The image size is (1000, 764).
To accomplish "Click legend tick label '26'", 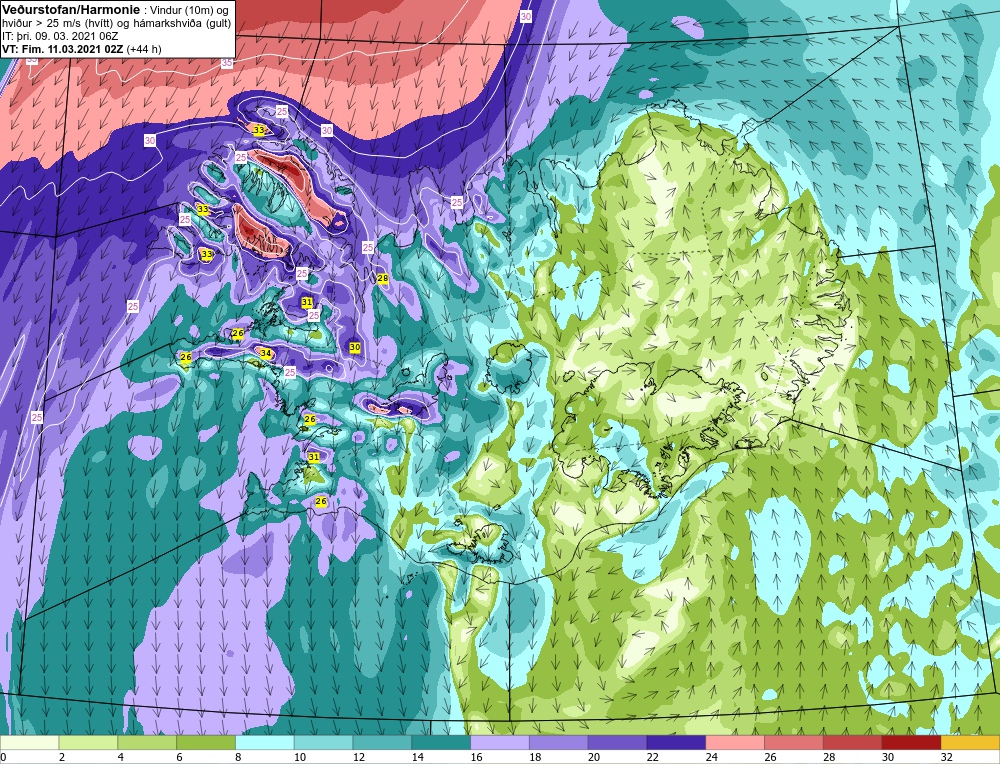I will 770,757.
